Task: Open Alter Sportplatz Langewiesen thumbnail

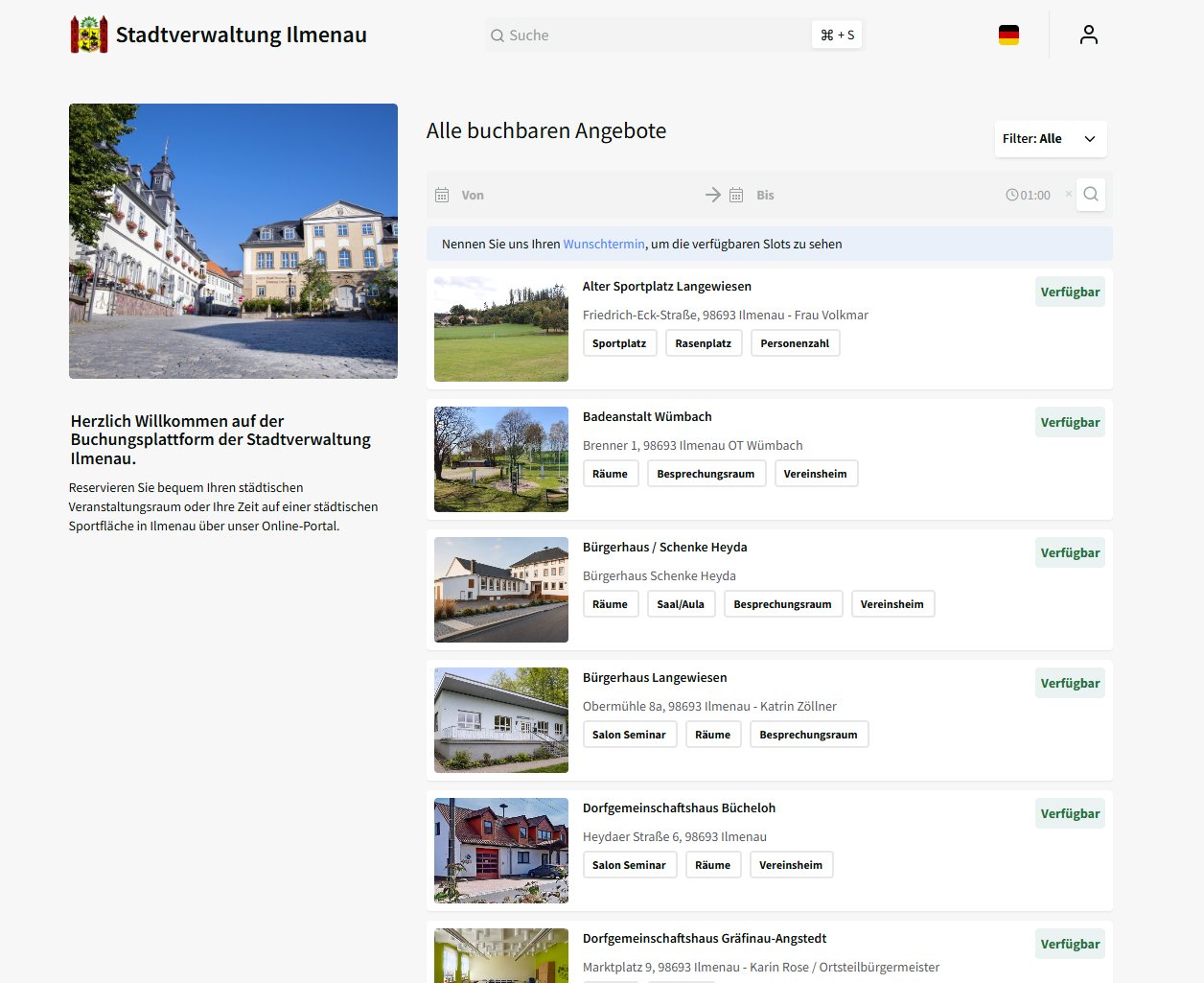Action: pyautogui.click(x=501, y=329)
